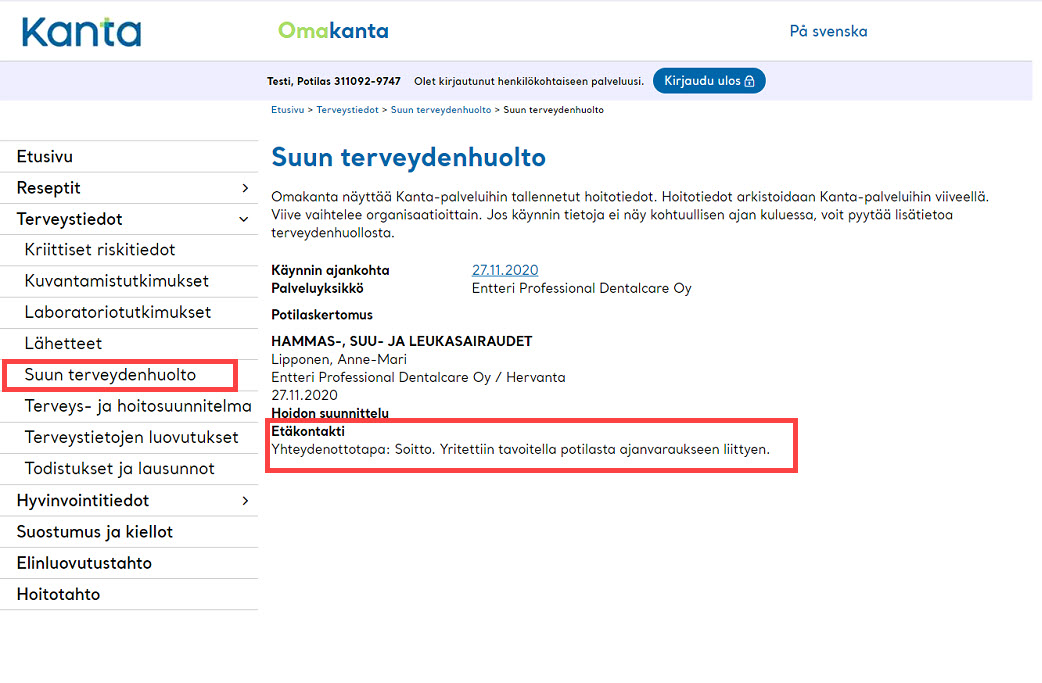Click the Käynnin ajankohta label
The height and width of the screenshot is (683, 1042).
[330, 270]
